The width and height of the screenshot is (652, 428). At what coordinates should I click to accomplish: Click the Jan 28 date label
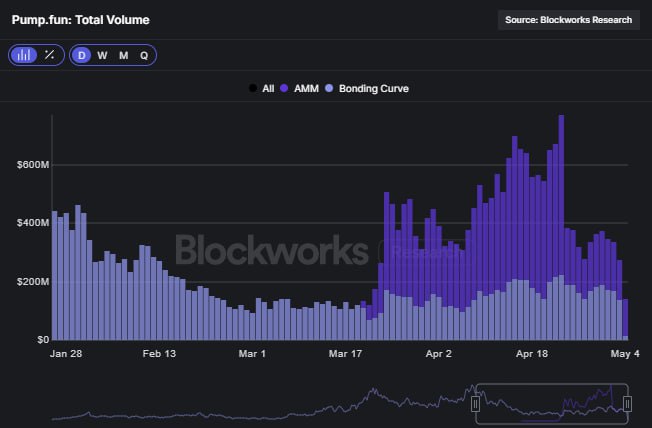pos(66,354)
